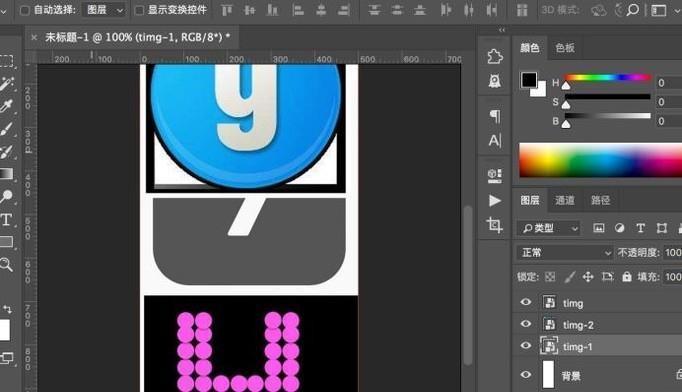Image resolution: width=682 pixels, height=392 pixels.
Task: Align top edges in options bar
Action: 227,10
